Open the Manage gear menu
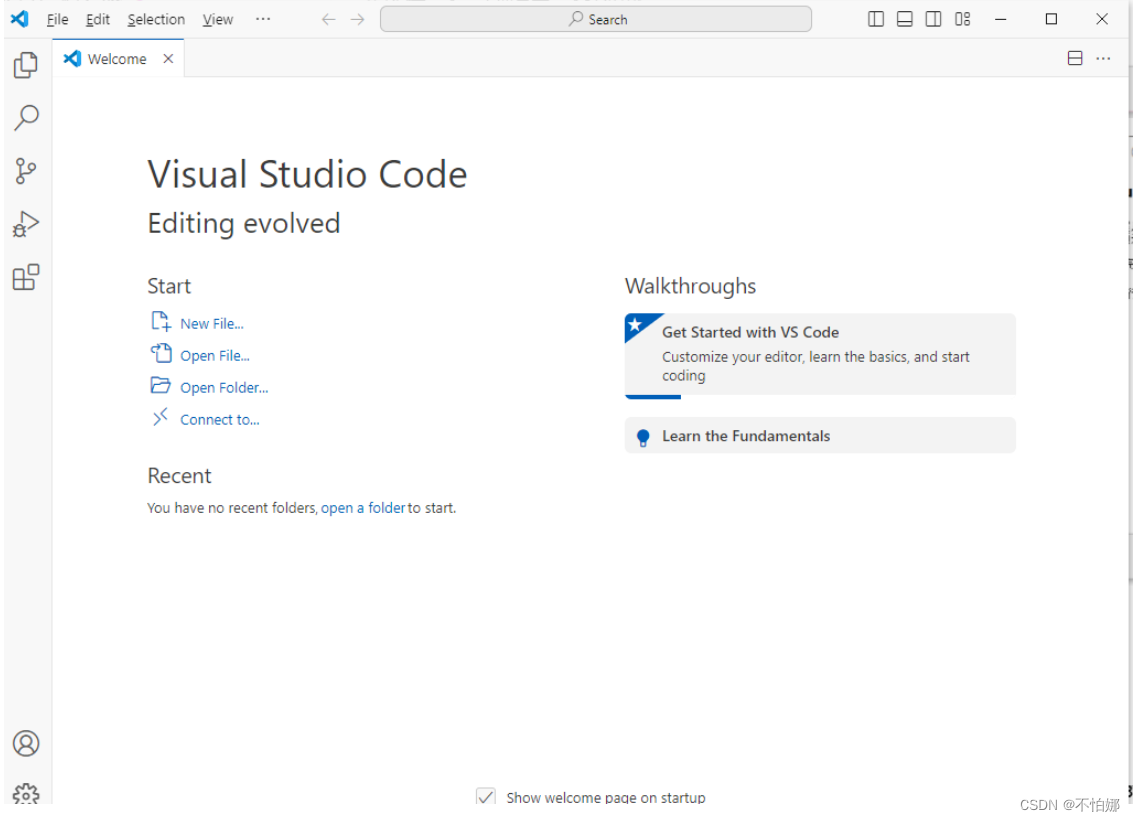 pos(26,794)
